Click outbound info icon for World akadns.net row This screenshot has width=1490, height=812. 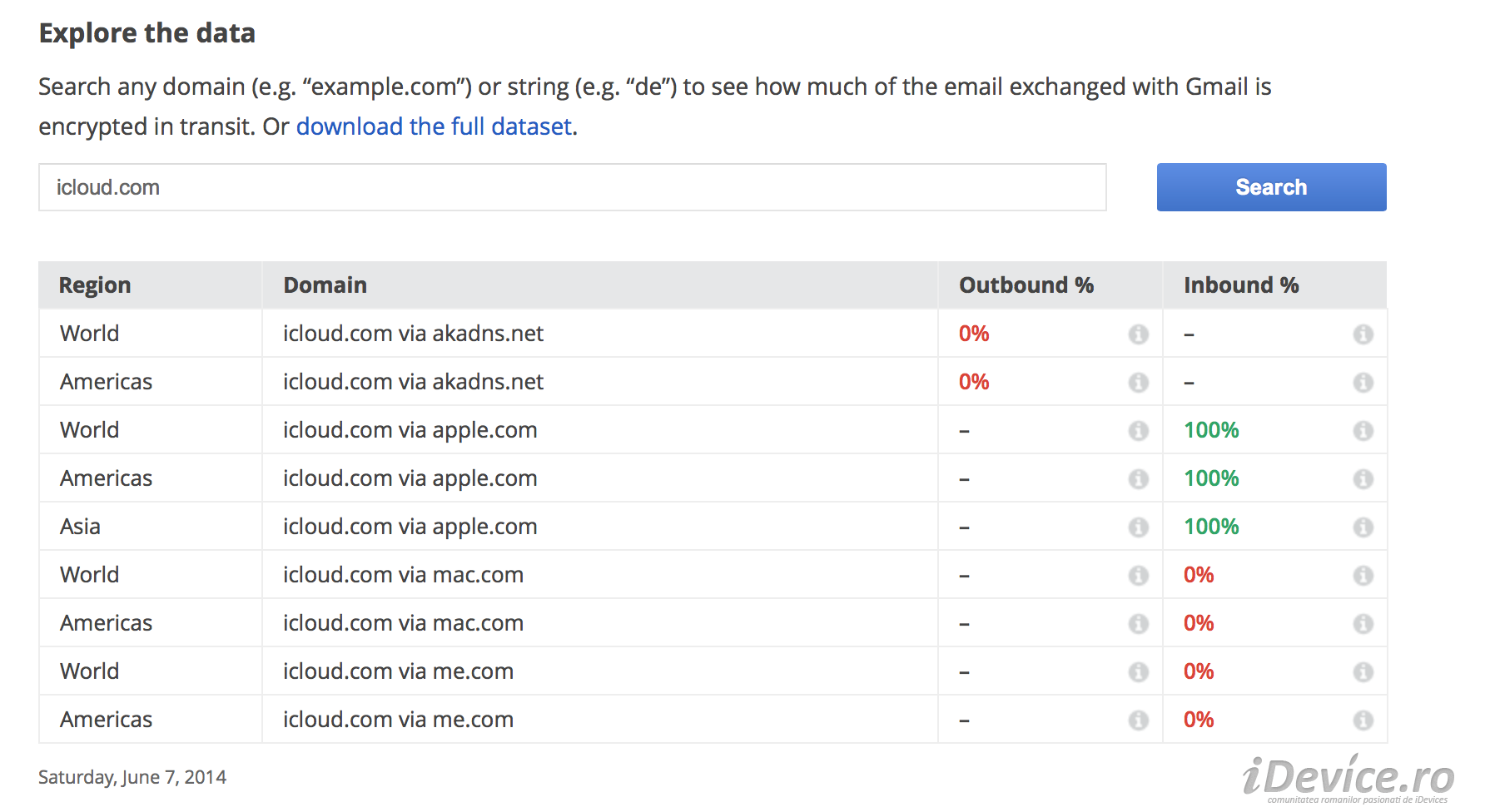point(1138,334)
